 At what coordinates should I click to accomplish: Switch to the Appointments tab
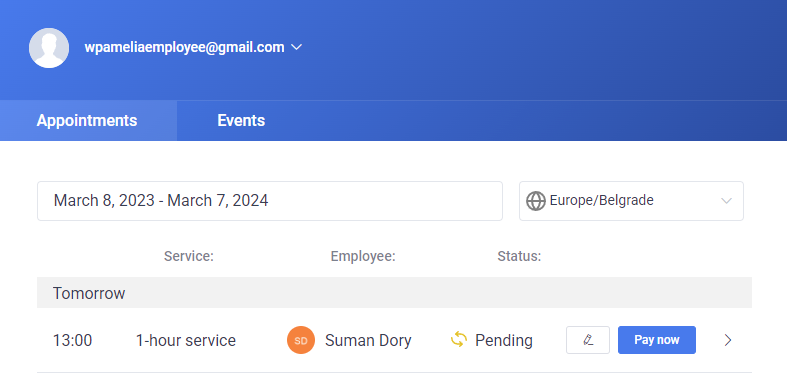pos(88,120)
